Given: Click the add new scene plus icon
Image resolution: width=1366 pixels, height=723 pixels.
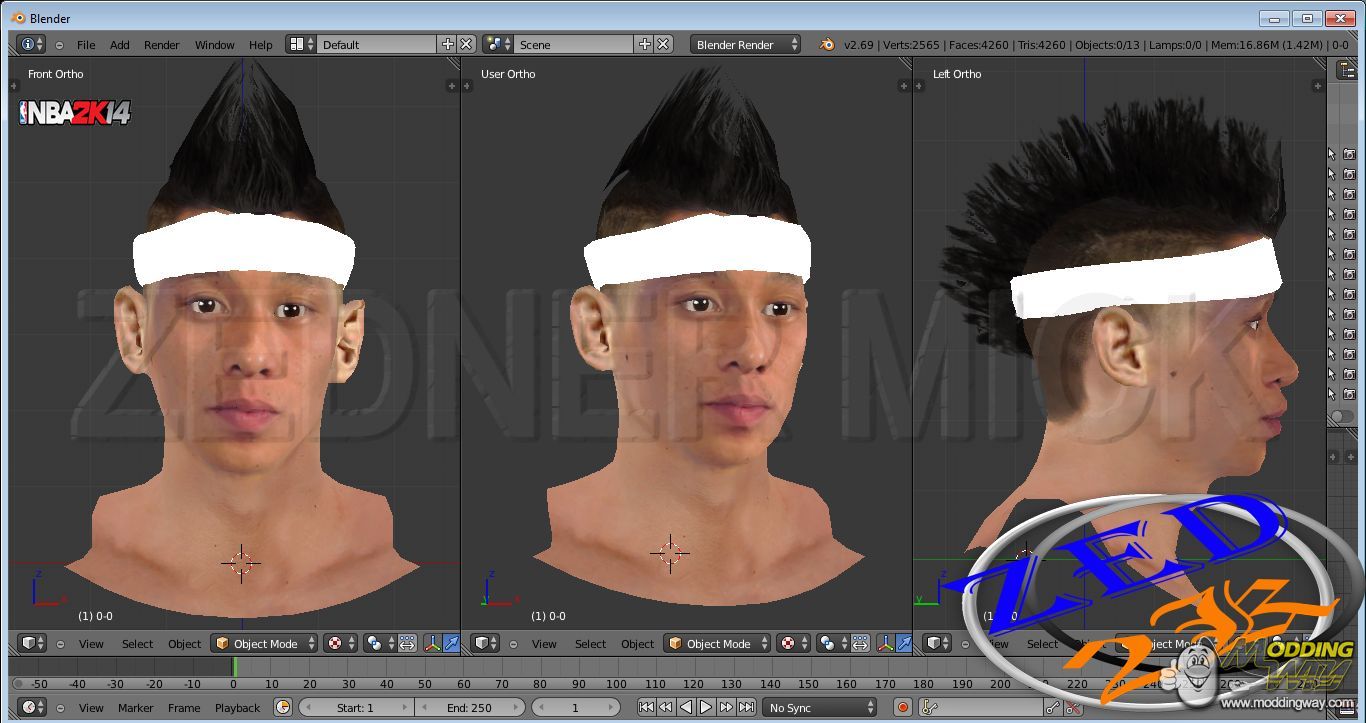Looking at the screenshot, I should [x=645, y=44].
